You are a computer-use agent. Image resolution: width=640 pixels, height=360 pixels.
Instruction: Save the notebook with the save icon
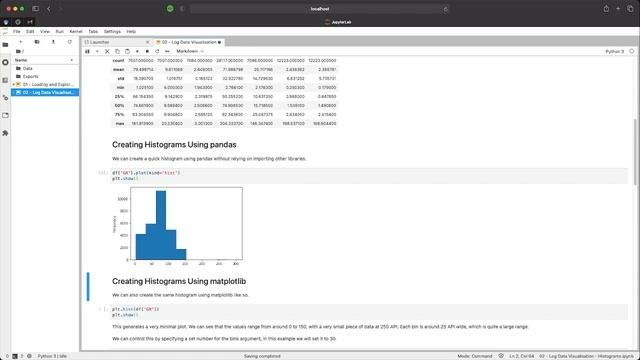point(87,51)
